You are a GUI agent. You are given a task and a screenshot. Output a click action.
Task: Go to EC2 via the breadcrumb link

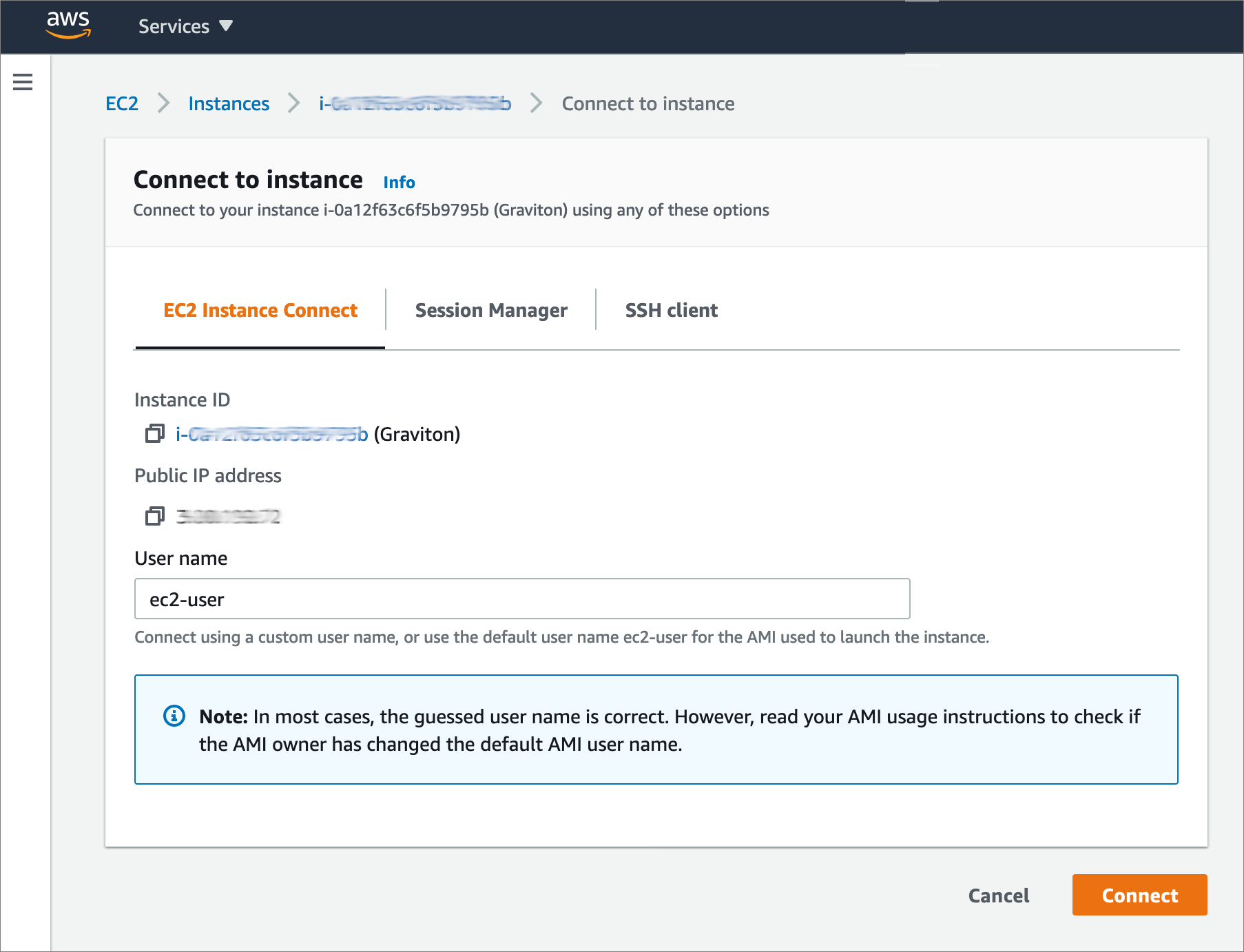click(122, 103)
